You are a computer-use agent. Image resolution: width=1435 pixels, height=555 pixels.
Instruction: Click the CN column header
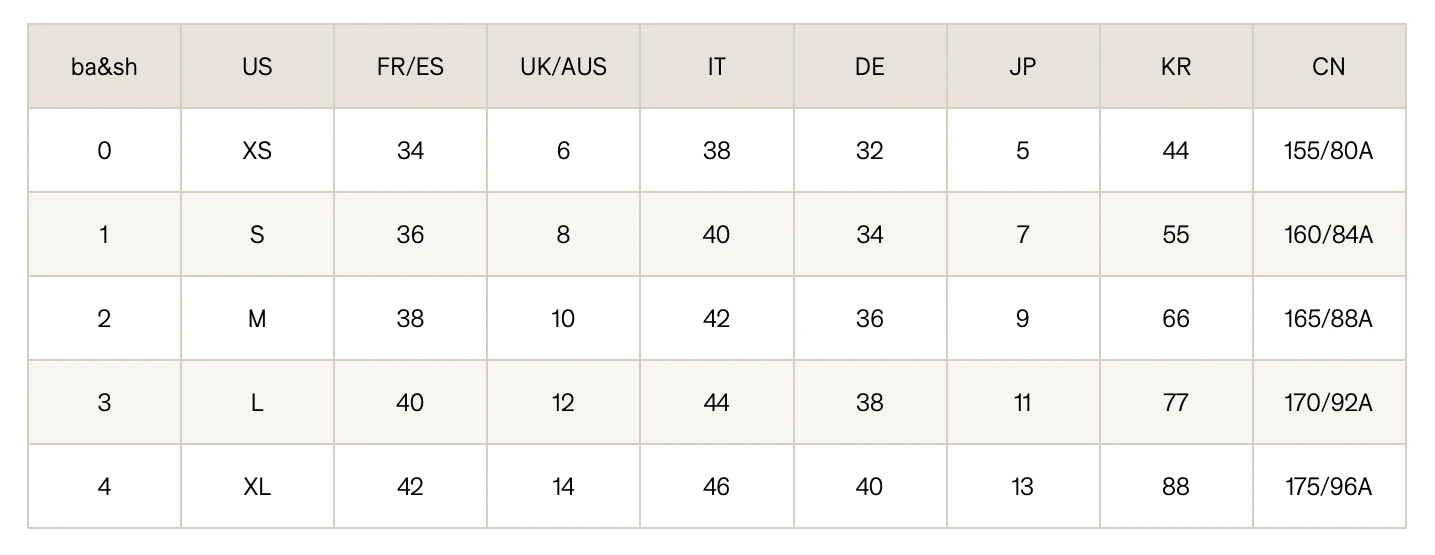click(x=1329, y=67)
